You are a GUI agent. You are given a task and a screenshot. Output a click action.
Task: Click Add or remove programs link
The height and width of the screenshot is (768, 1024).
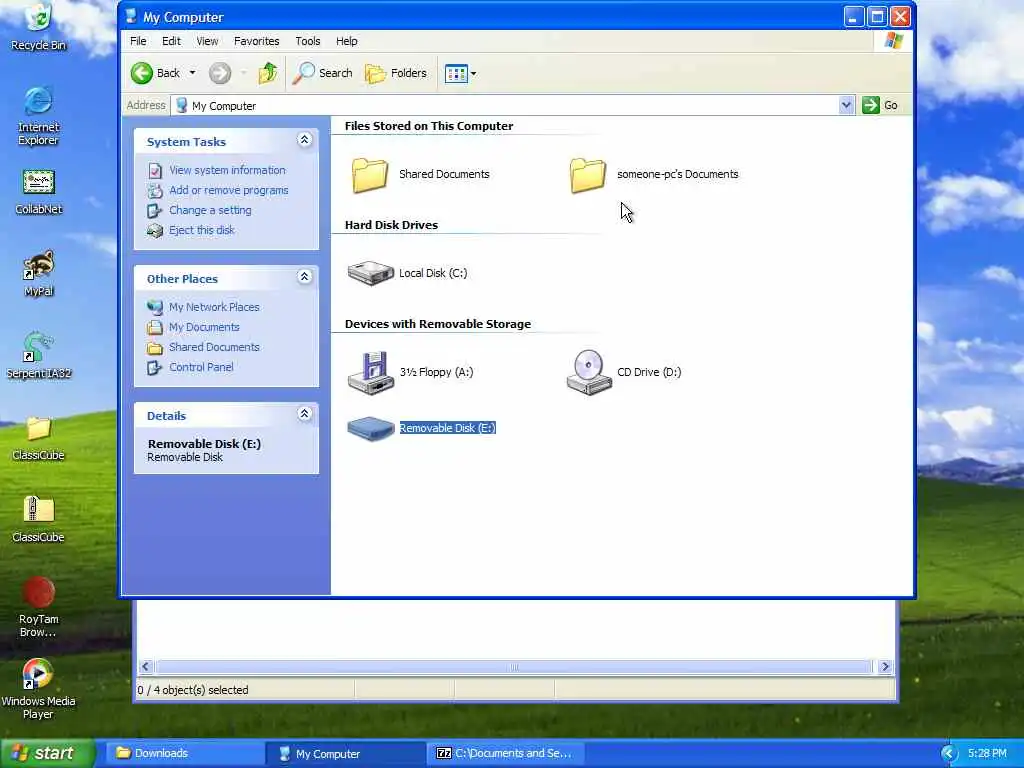tap(229, 191)
